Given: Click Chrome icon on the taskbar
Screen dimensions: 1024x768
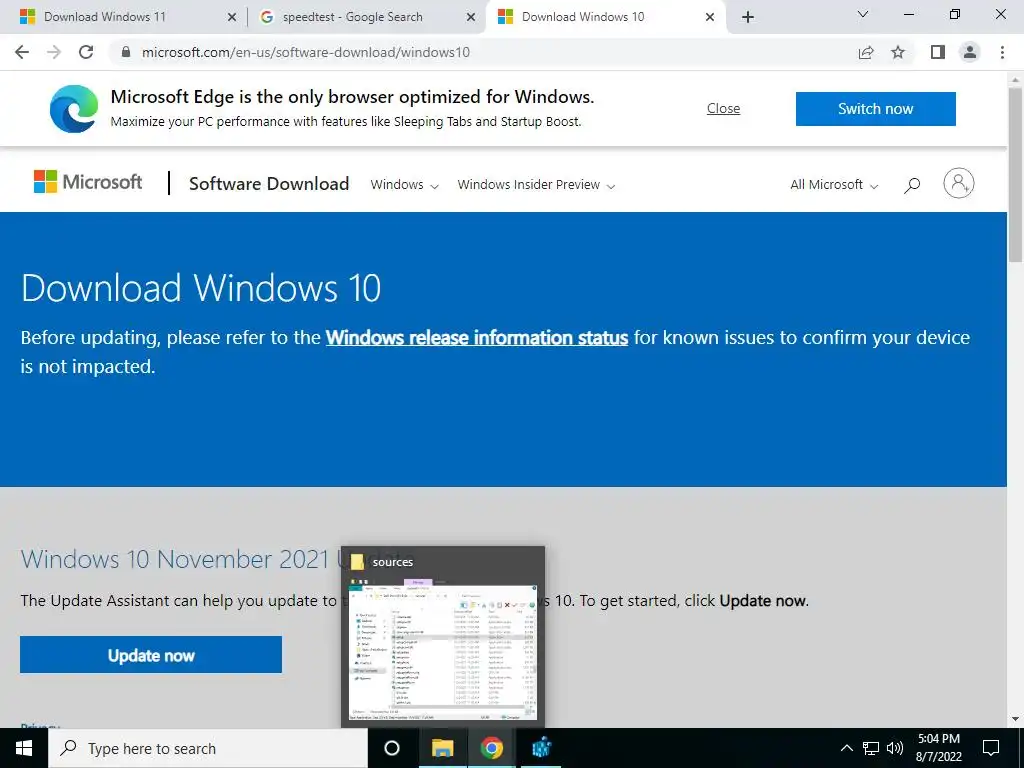Looking at the screenshot, I should [492, 748].
